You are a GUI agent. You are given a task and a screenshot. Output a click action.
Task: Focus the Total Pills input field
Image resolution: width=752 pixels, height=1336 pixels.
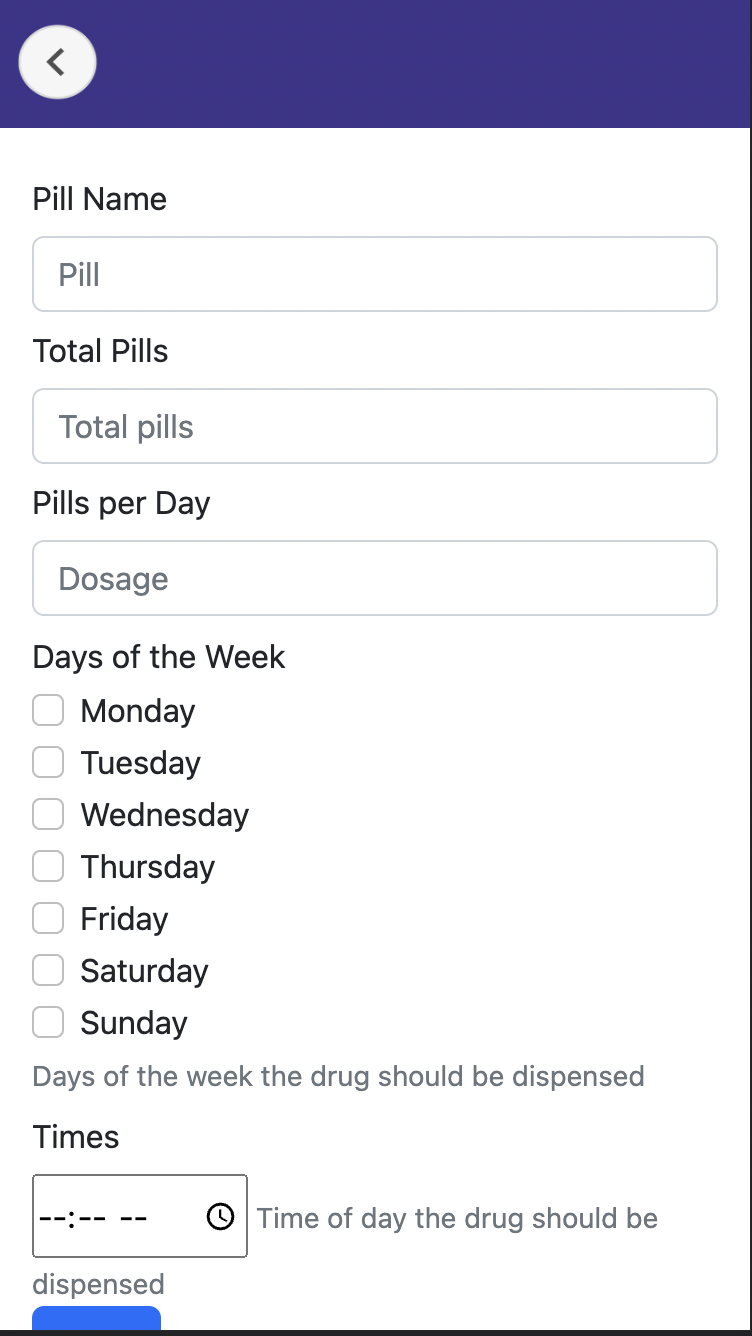[375, 426]
